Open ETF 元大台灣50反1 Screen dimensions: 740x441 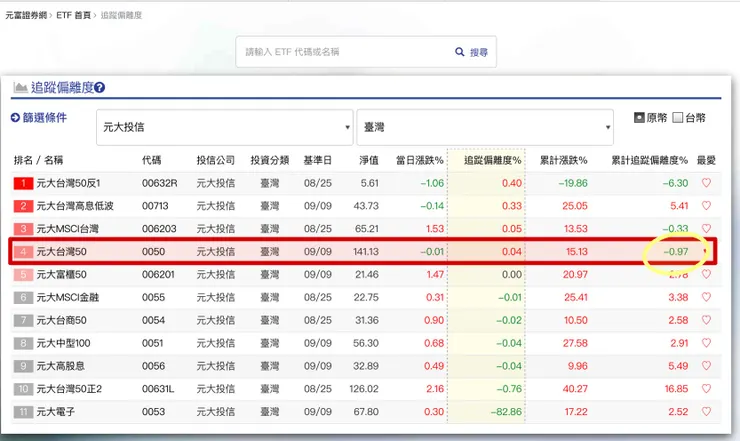[68, 183]
